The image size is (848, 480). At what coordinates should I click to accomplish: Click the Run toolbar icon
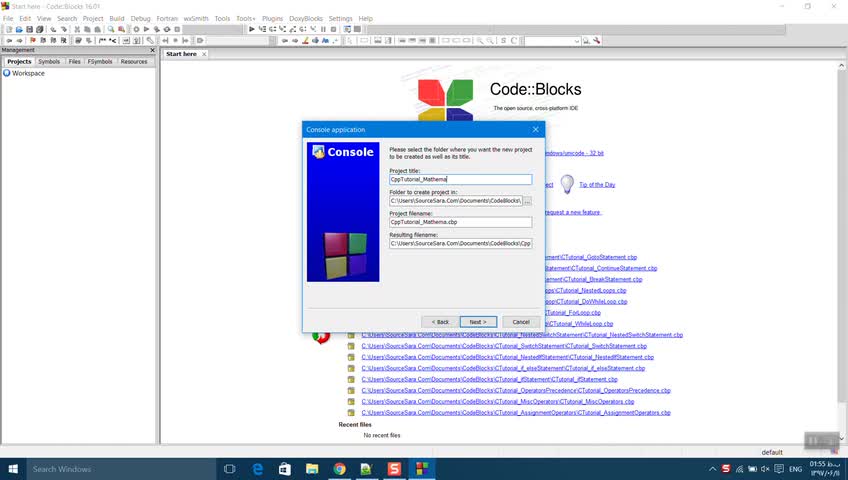click(x=147, y=29)
